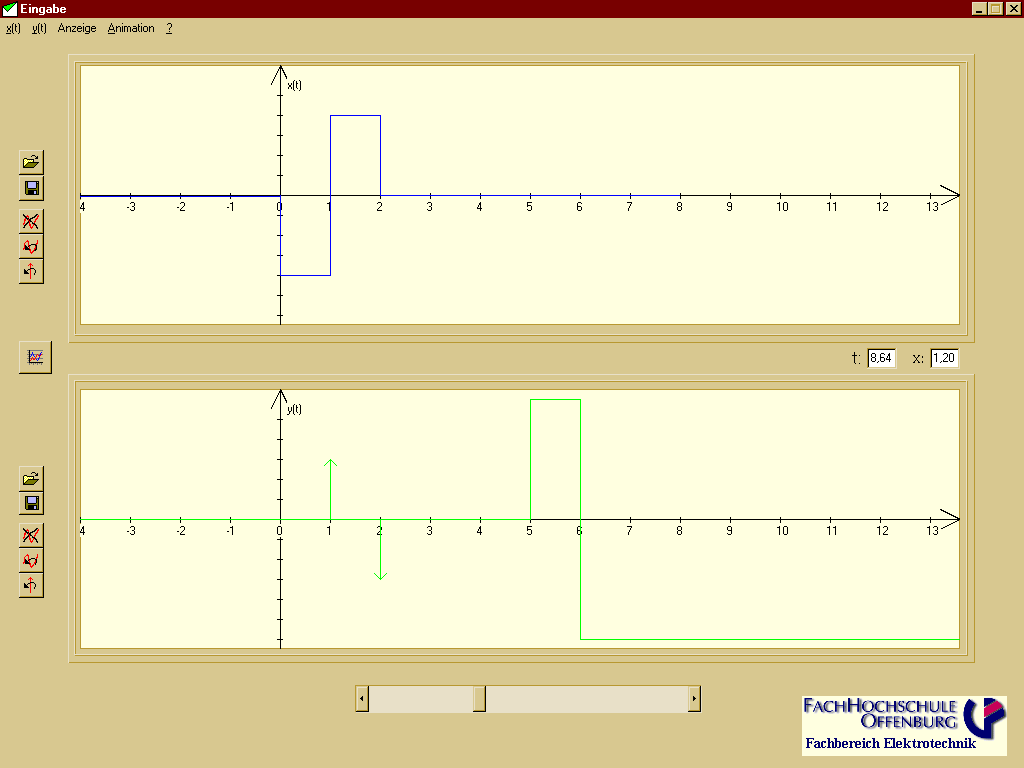Click the horizontal scrollbar thumb
This screenshot has width=1024, height=768.
click(479, 699)
